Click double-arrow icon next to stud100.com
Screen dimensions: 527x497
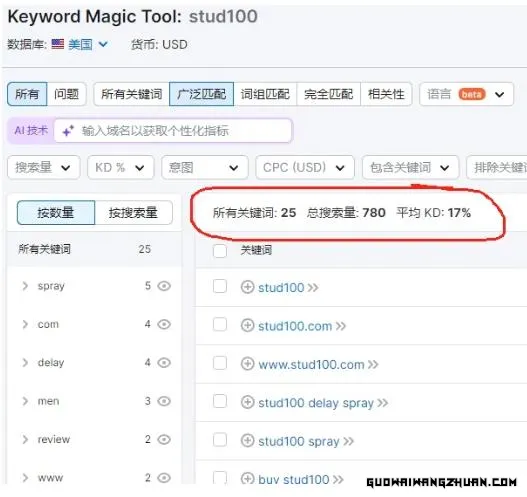340,326
